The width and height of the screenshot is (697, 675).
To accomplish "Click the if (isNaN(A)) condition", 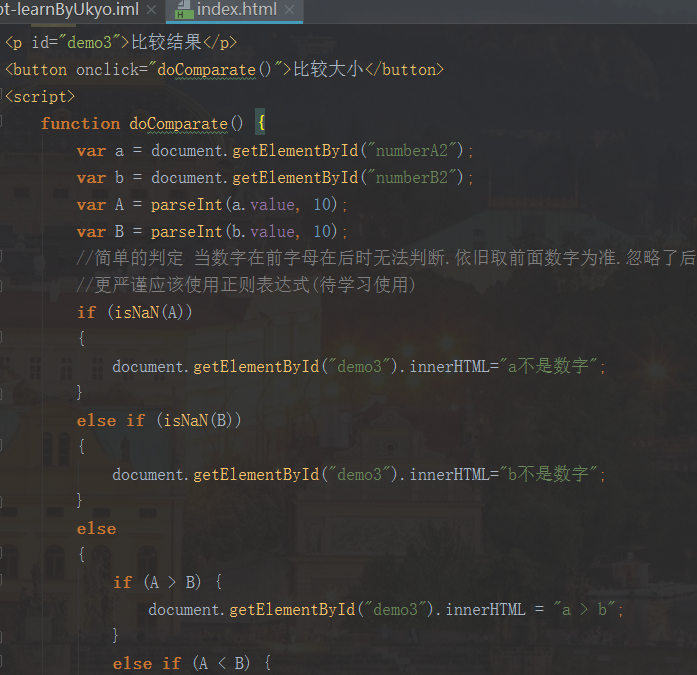I will (x=135, y=312).
